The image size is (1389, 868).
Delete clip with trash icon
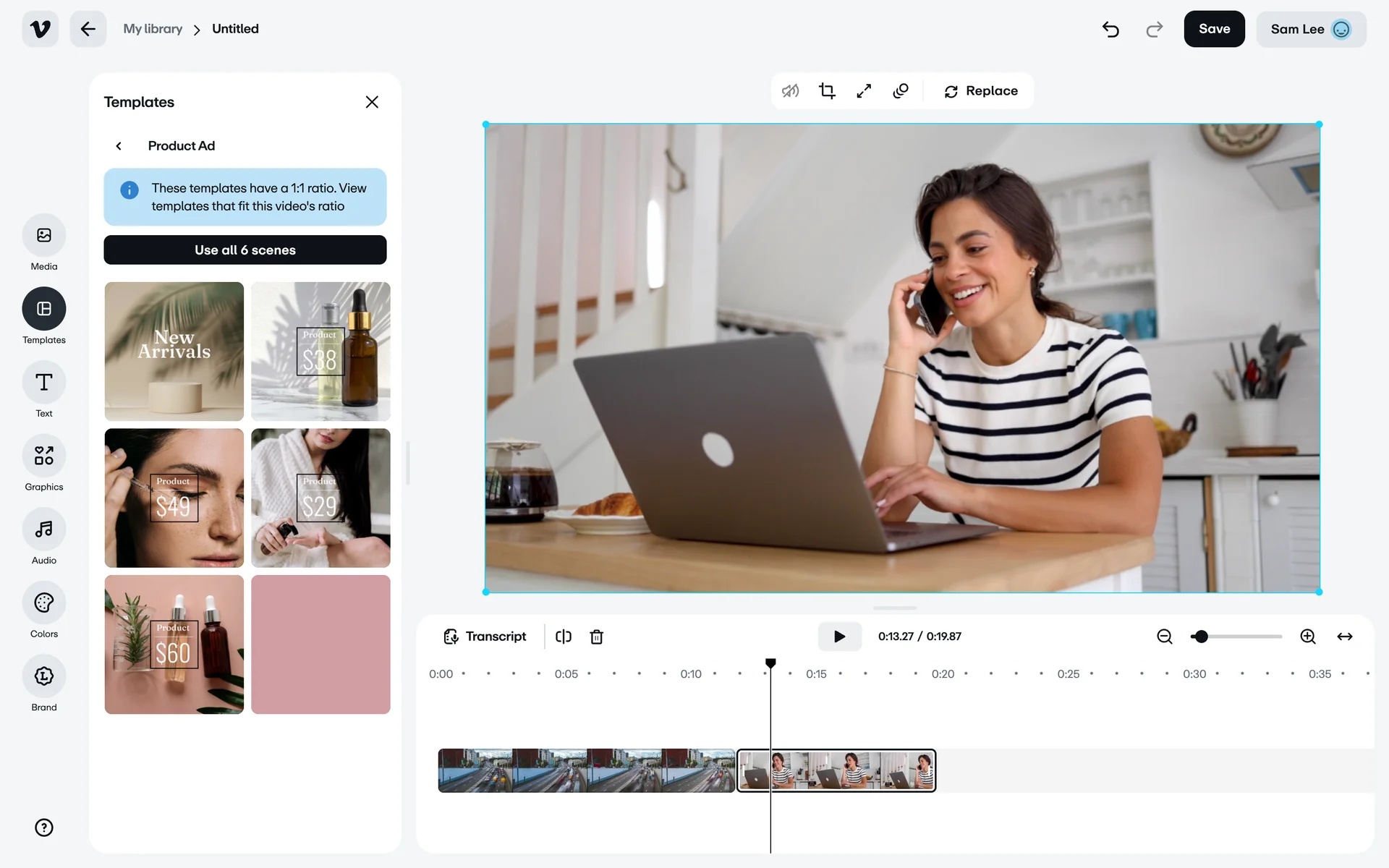tap(596, 637)
